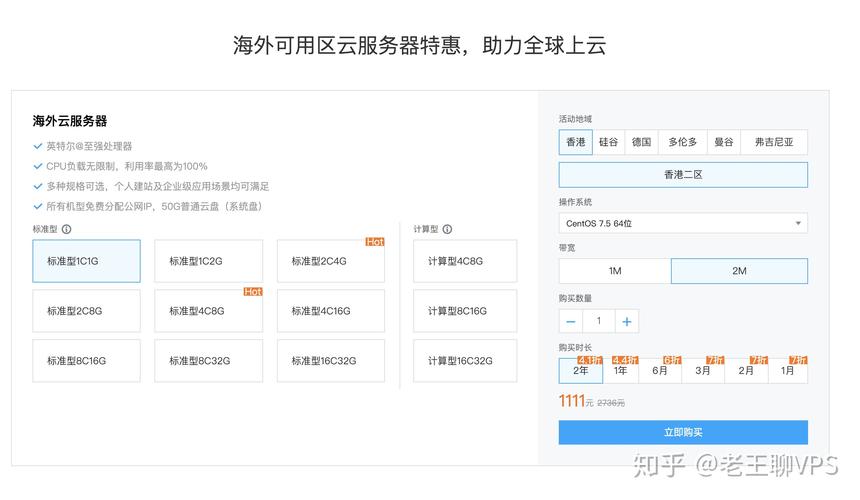Choose the 计算型4C8G compute option

coord(465,261)
